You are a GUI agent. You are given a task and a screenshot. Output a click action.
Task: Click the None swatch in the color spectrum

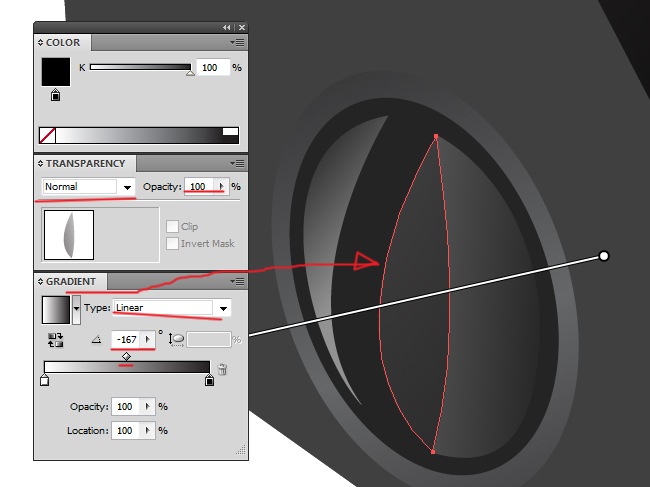click(x=47, y=136)
